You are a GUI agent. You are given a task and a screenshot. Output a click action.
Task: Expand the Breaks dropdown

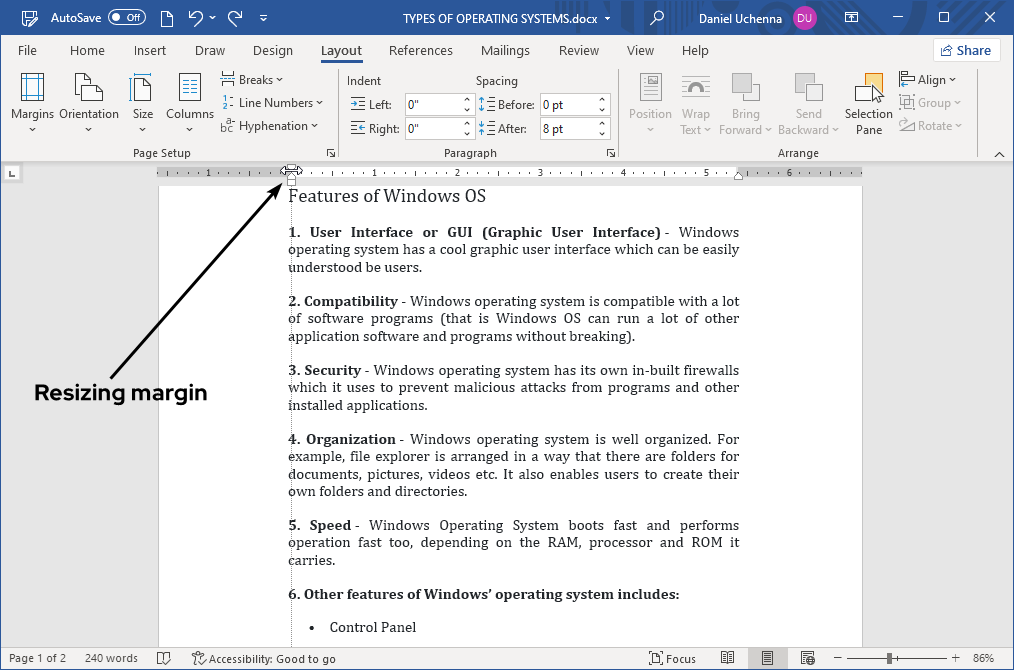point(253,79)
